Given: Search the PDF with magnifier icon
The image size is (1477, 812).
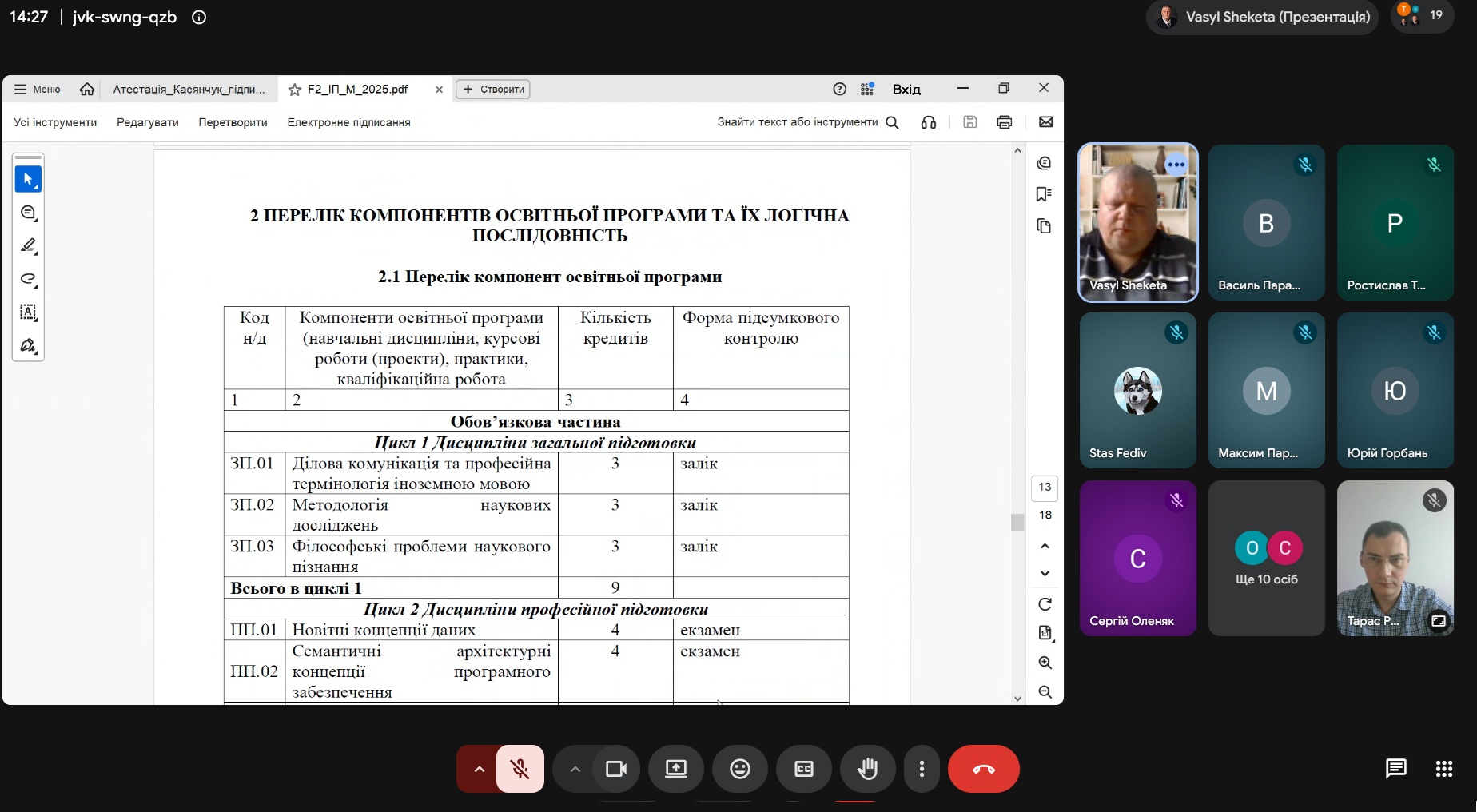Looking at the screenshot, I should (893, 122).
